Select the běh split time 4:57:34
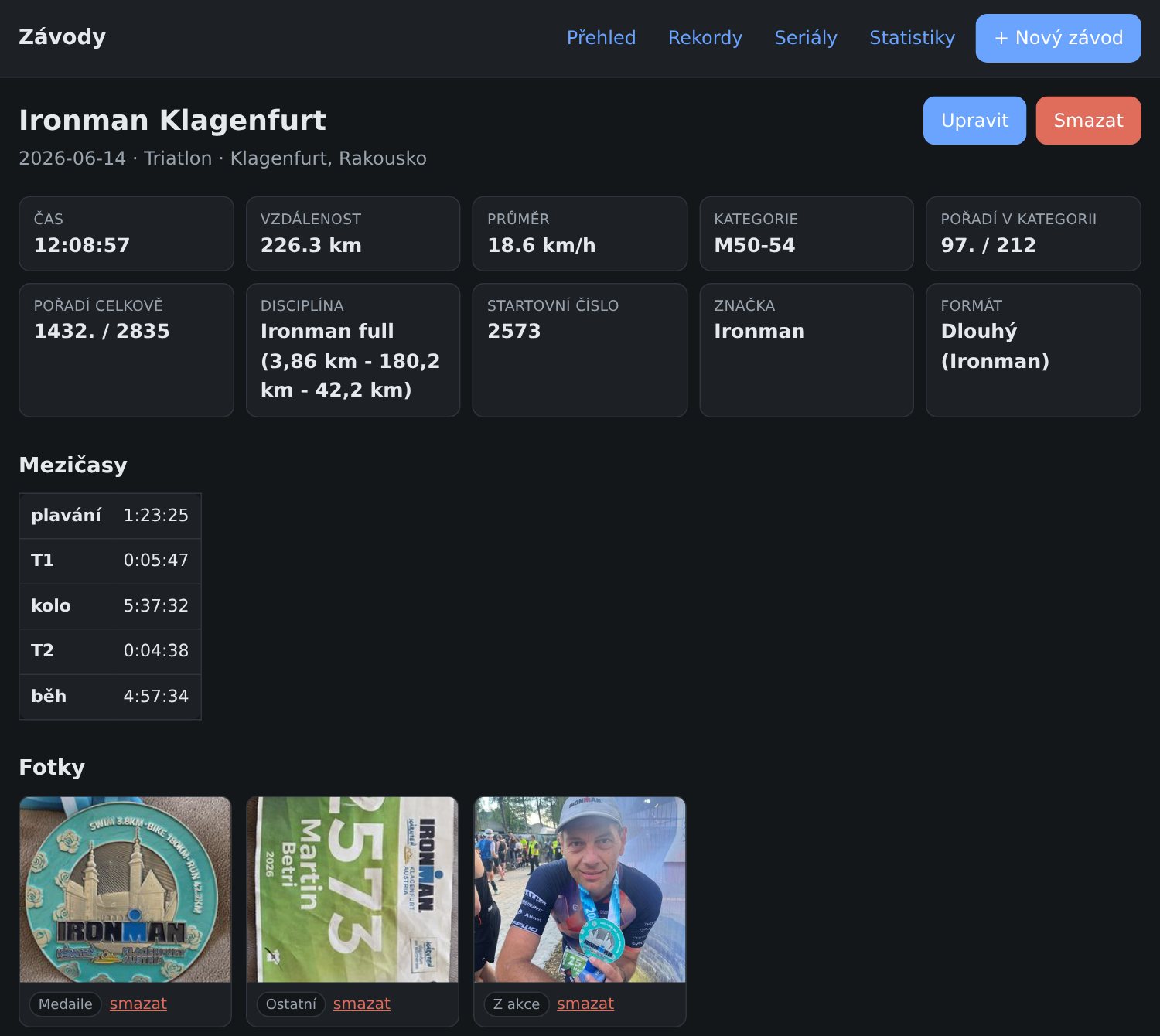The height and width of the screenshot is (1036, 1160). click(x=156, y=696)
